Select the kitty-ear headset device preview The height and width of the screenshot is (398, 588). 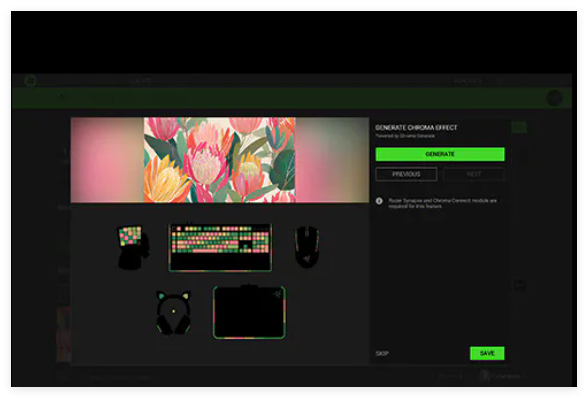click(173, 313)
